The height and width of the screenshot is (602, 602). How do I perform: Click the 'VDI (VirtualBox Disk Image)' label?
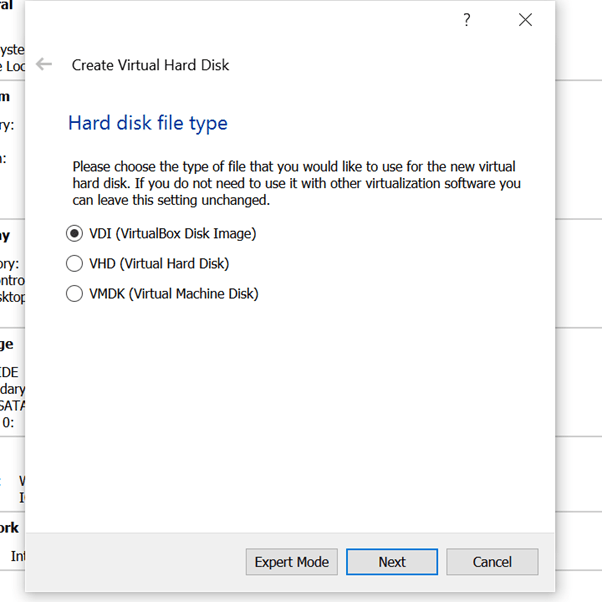[x=172, y=234]
